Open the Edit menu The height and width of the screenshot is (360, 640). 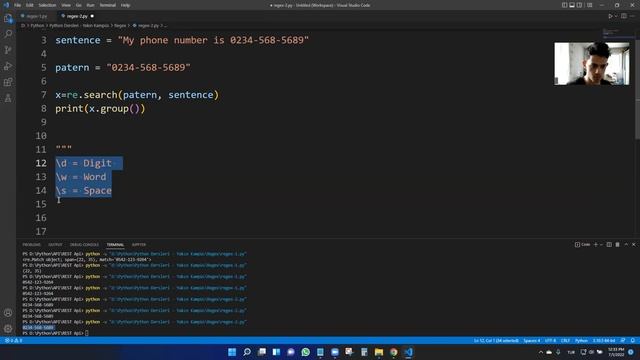(29, 5)
